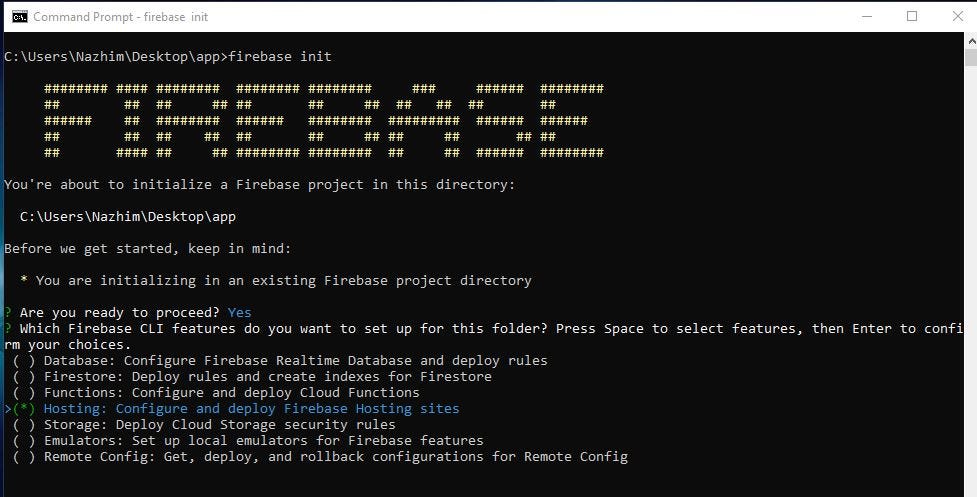Close the Command Prompt window

[958, 16]
